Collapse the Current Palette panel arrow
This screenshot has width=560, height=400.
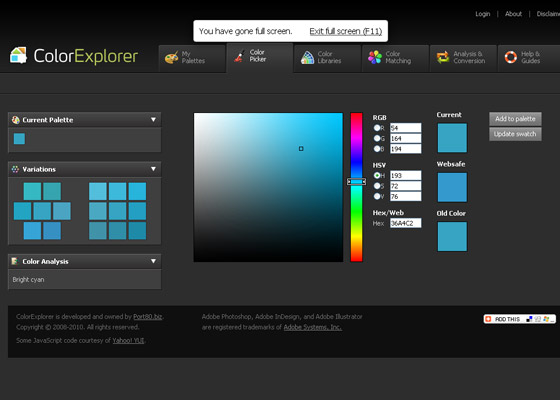(x=153, y=120)
